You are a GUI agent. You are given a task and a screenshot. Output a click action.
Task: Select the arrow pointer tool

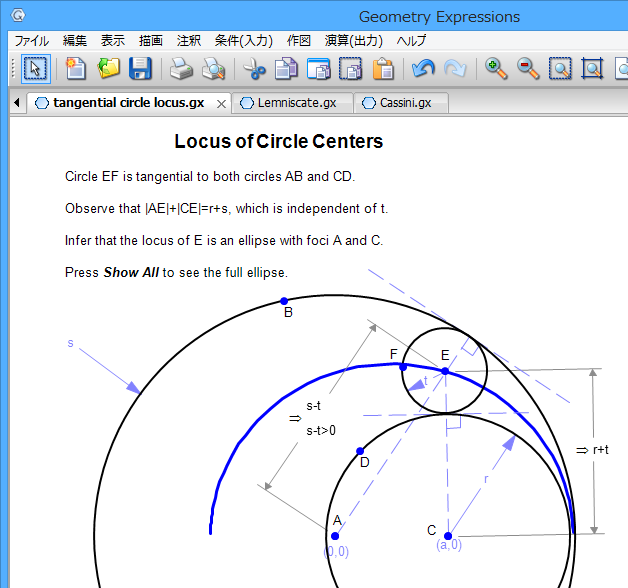tap(35, 69)
